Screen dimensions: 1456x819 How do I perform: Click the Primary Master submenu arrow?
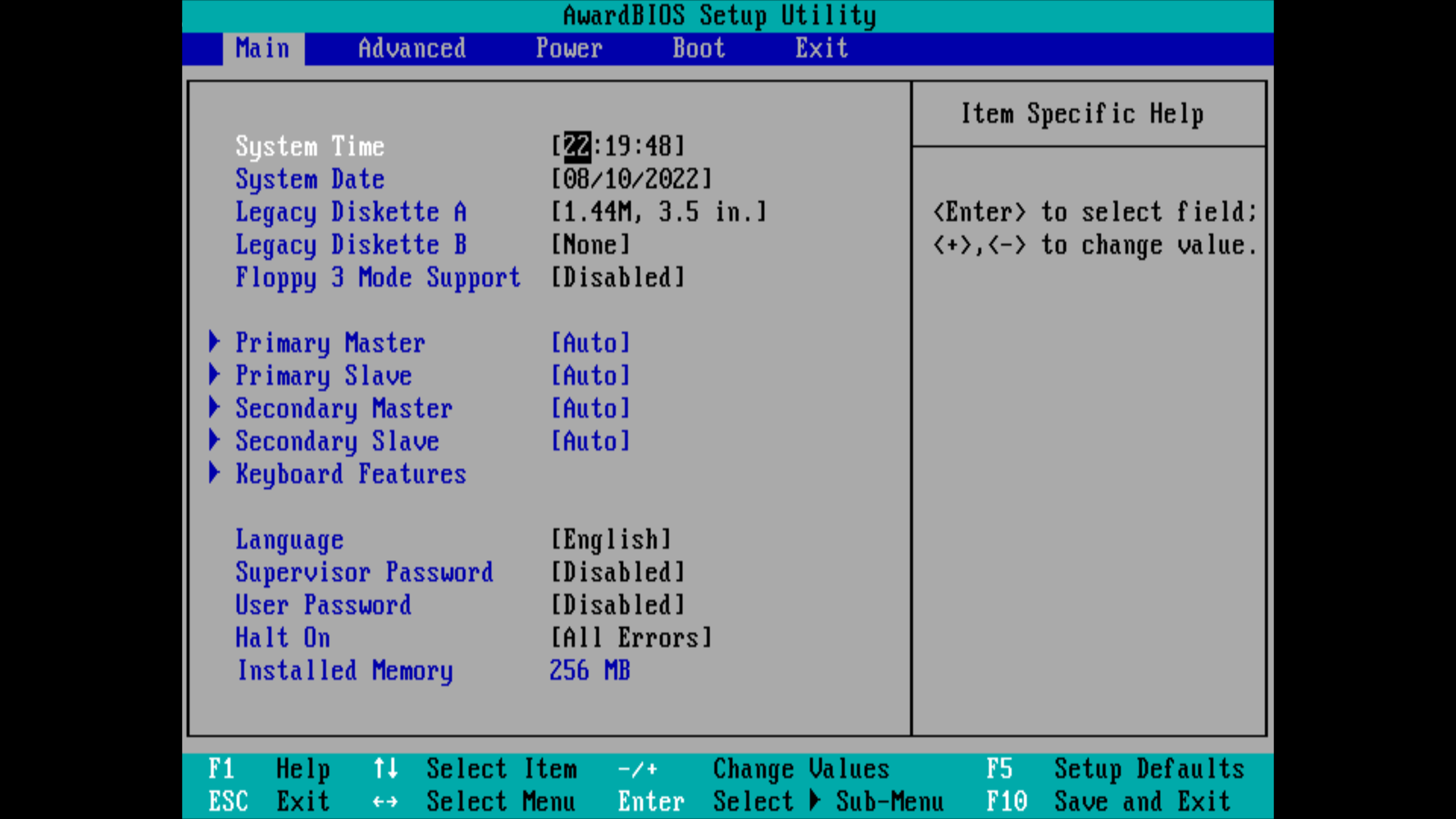(214, 342)
